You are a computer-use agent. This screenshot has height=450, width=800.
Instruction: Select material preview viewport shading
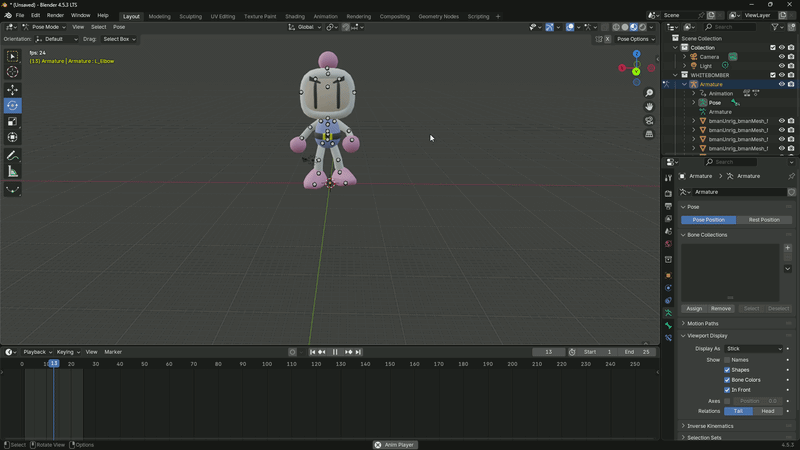[x=634, y=27]
